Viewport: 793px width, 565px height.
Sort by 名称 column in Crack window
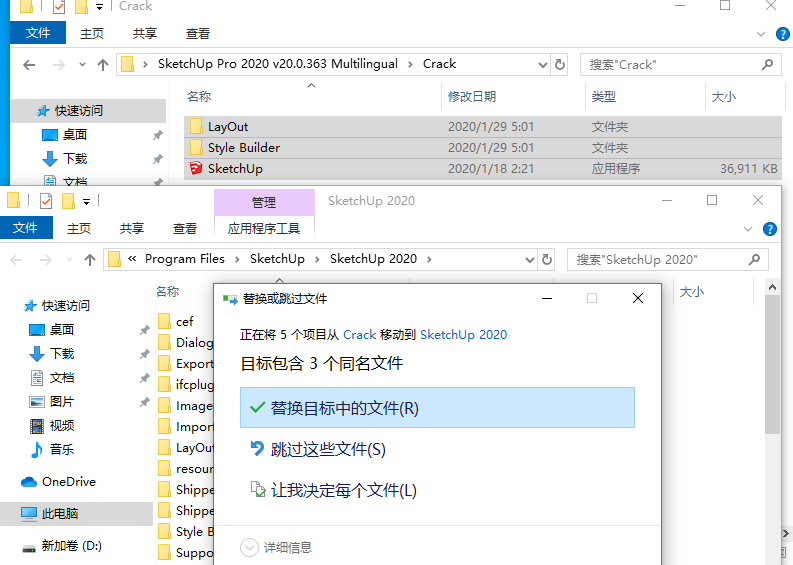point(199,97)
